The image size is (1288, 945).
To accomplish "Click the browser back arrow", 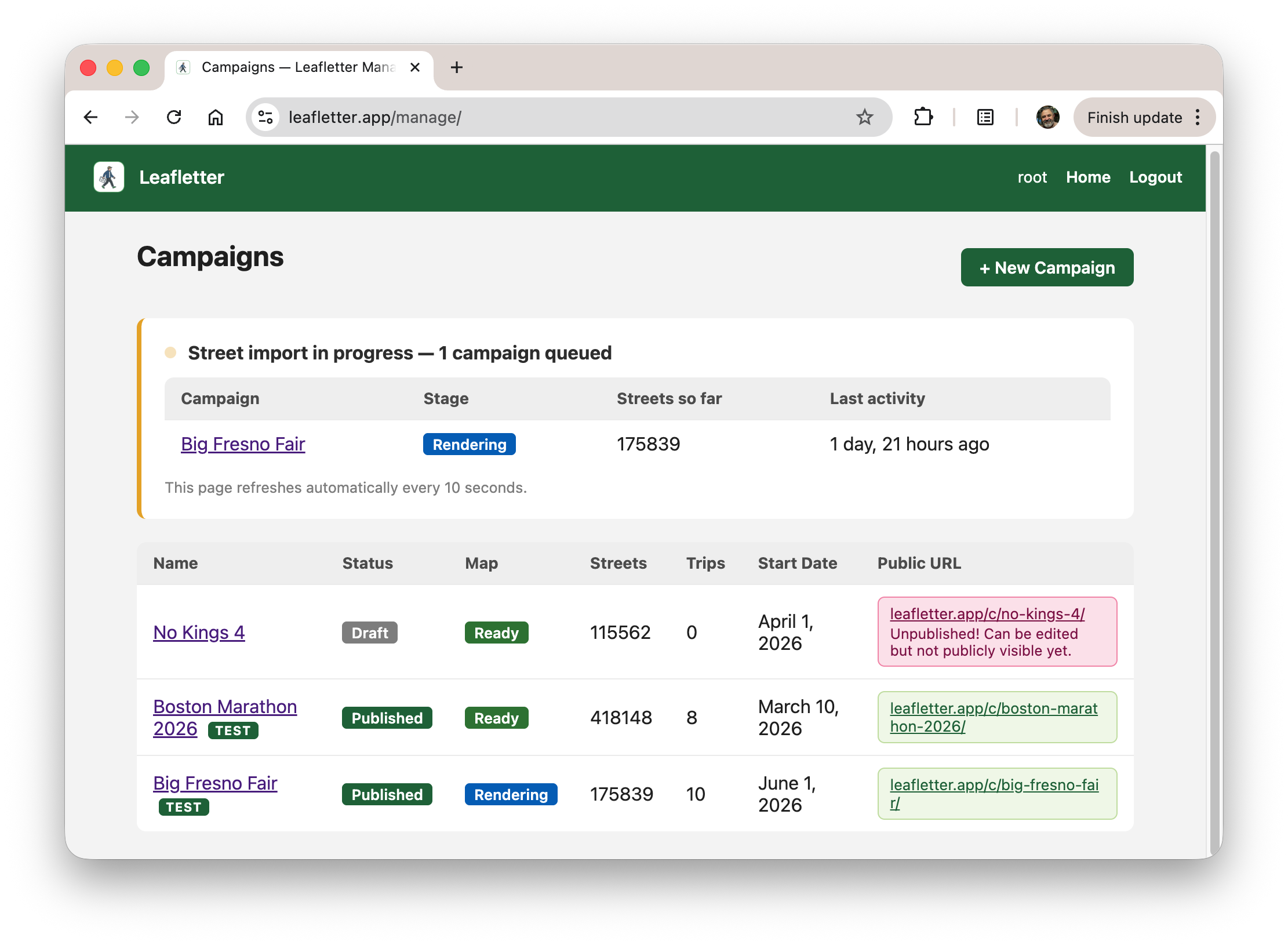I will pos(90,118).
